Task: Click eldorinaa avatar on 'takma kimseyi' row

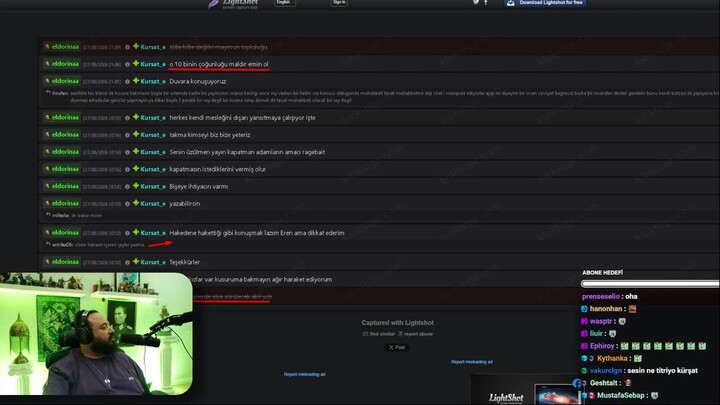Action: tap(47, 135)
